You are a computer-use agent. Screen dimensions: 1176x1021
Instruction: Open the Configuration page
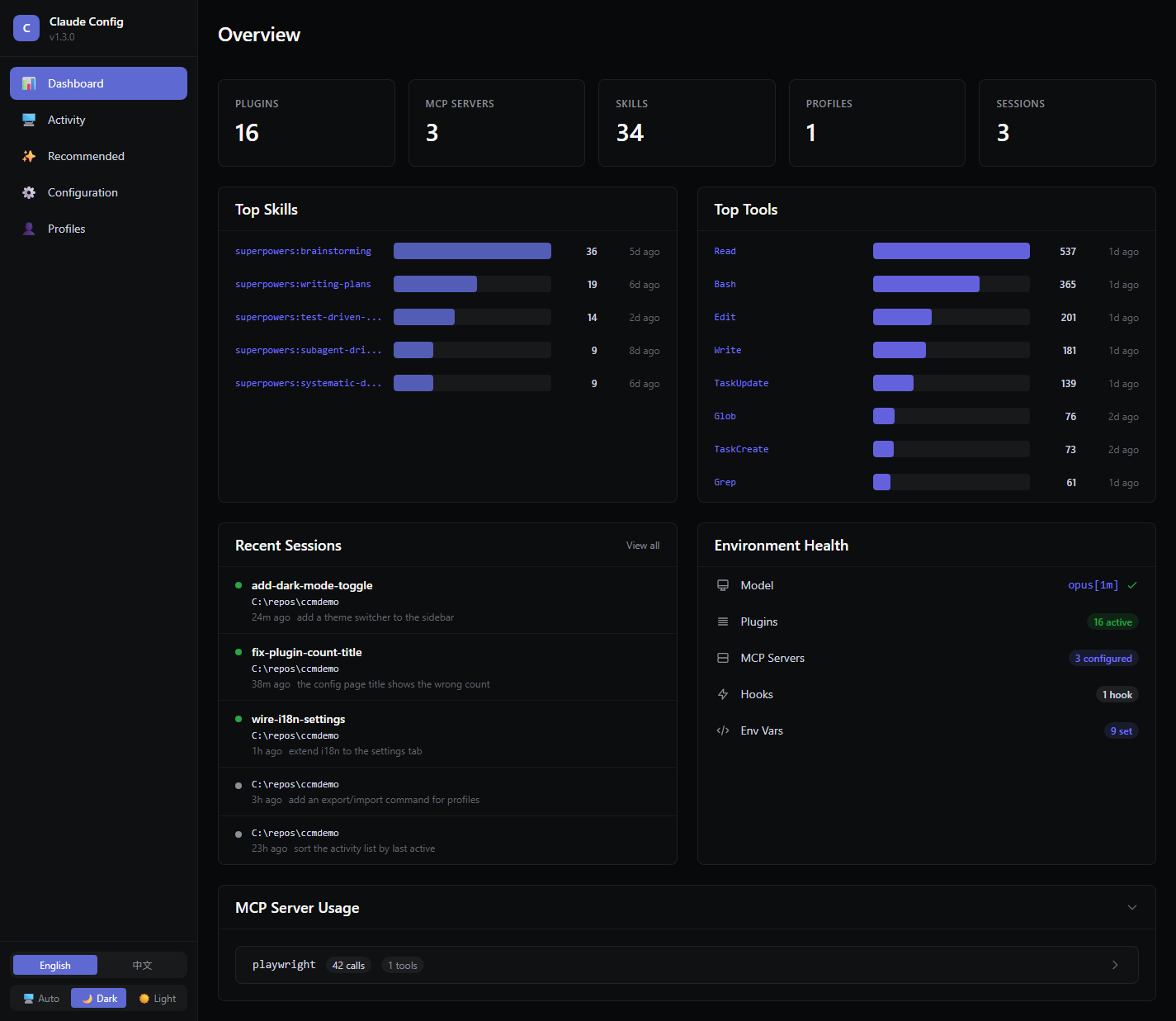click(98, 192)
